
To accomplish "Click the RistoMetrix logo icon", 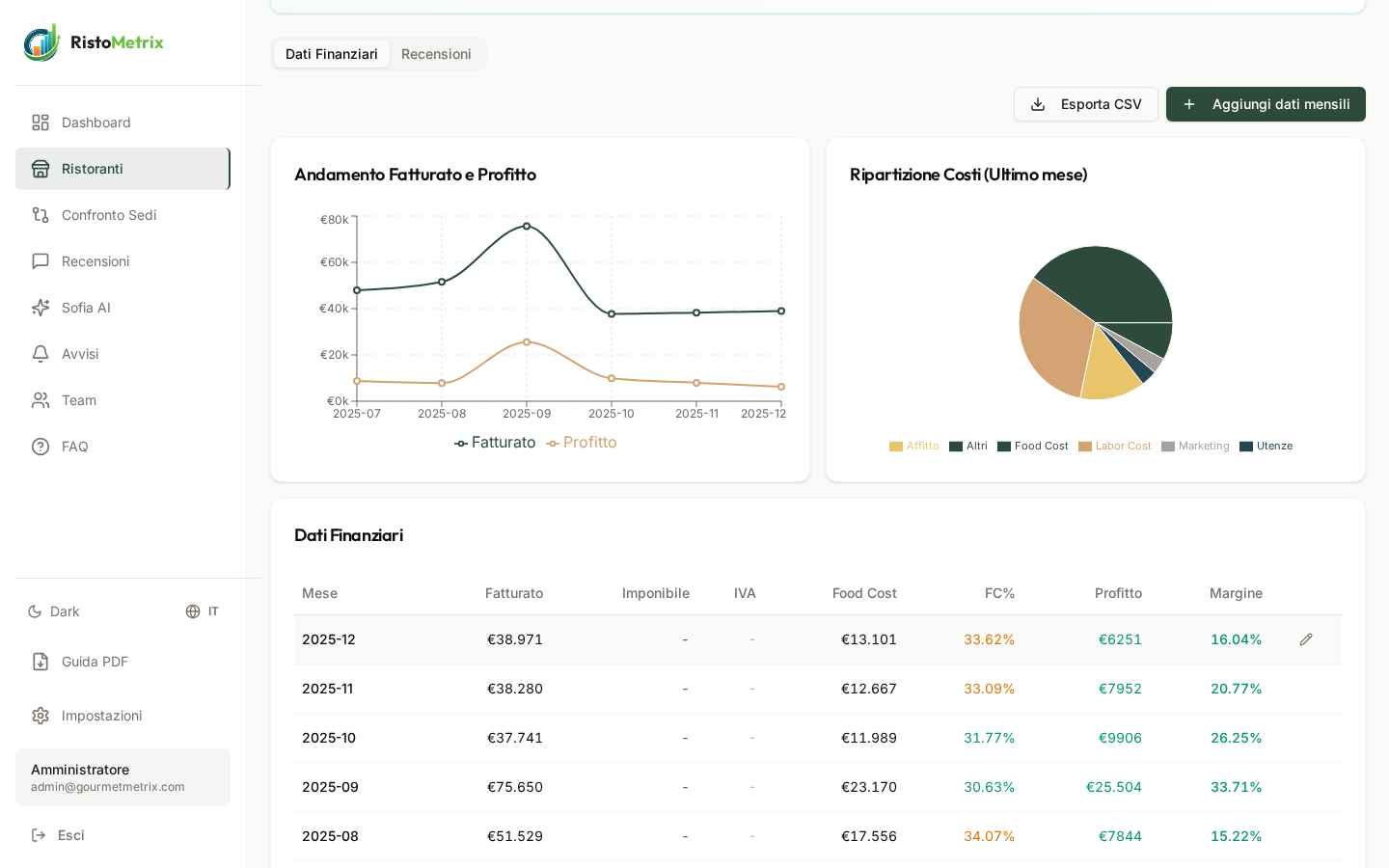I will pos(41,42).
